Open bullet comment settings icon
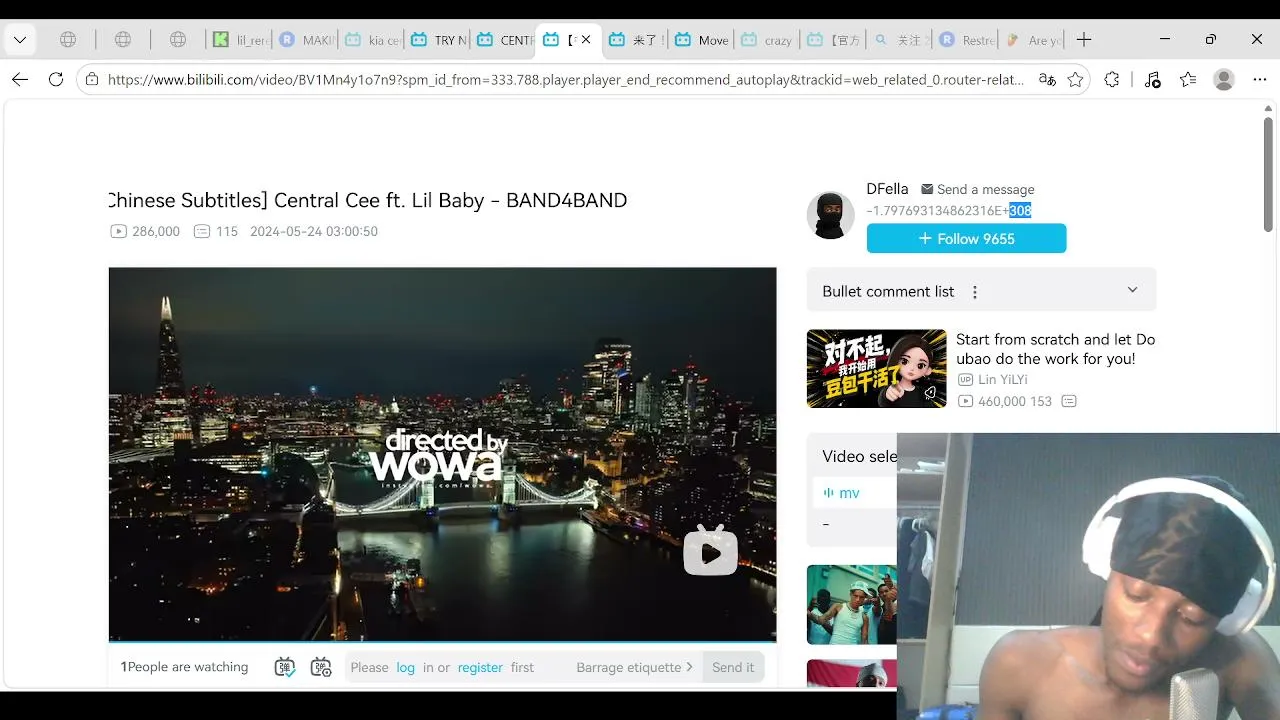 [x=321, y=667]
